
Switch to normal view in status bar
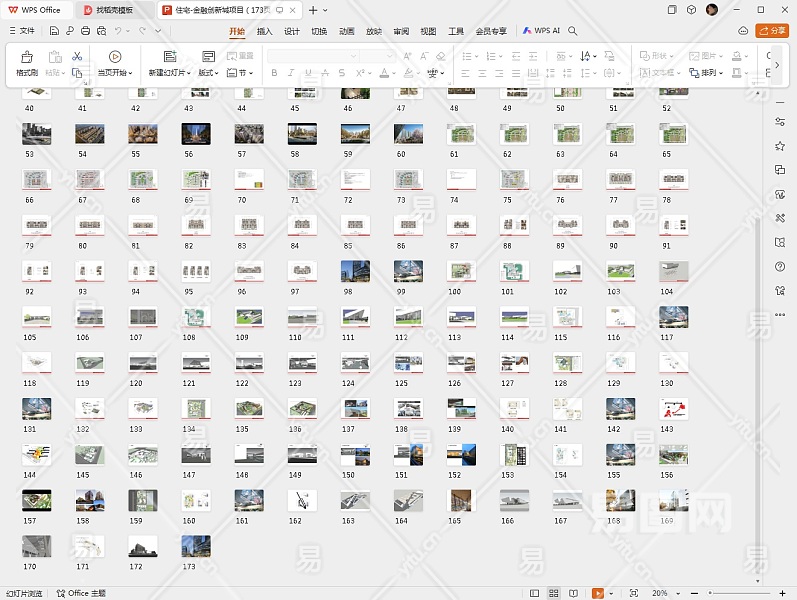[535, 593]
